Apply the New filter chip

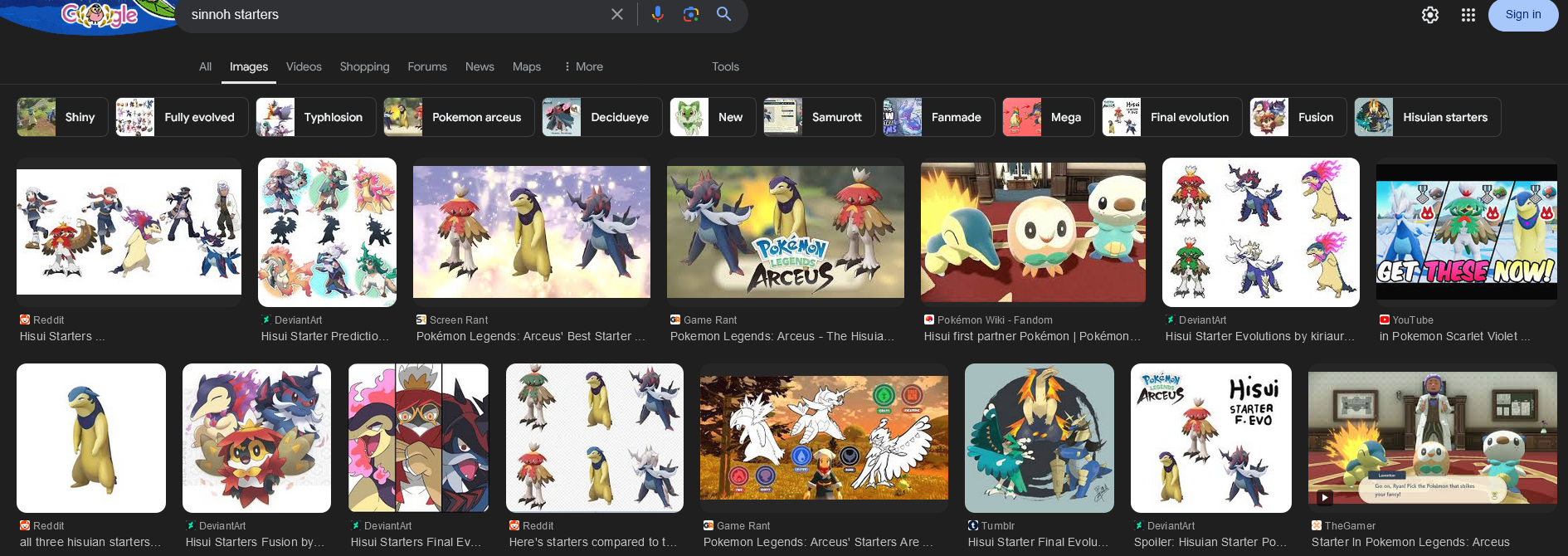click(713, 117)
